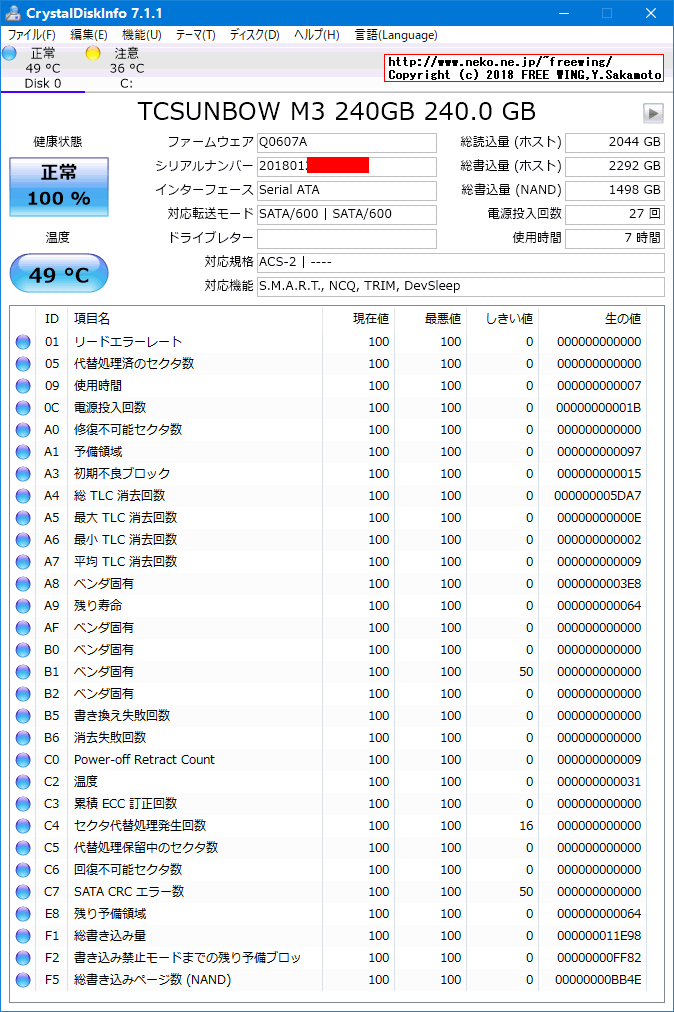Click the status orb for ID E8 残り予備領域
This screenshot has width=674, height=1012.
[23, 913]
